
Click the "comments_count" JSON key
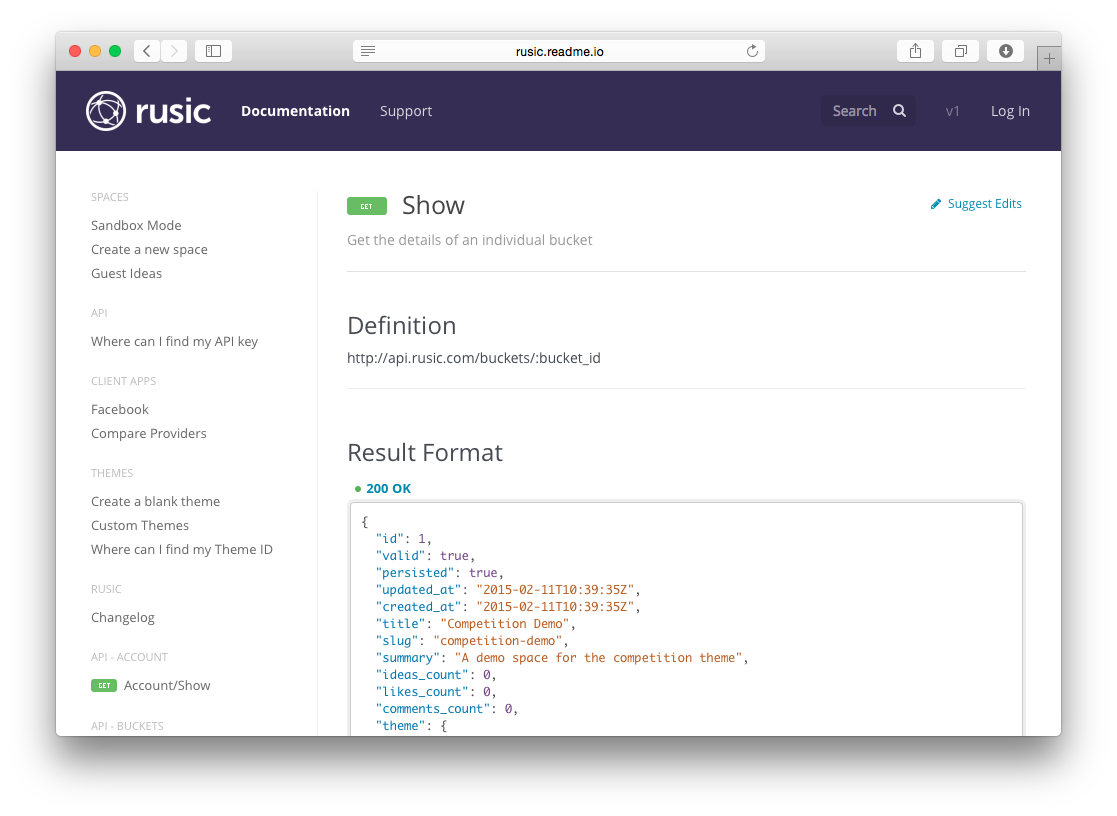[432, 709]
